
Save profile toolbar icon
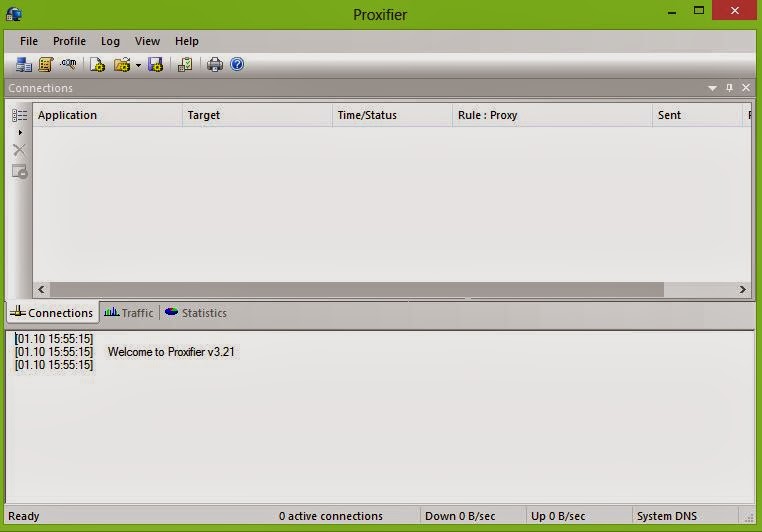156,64
